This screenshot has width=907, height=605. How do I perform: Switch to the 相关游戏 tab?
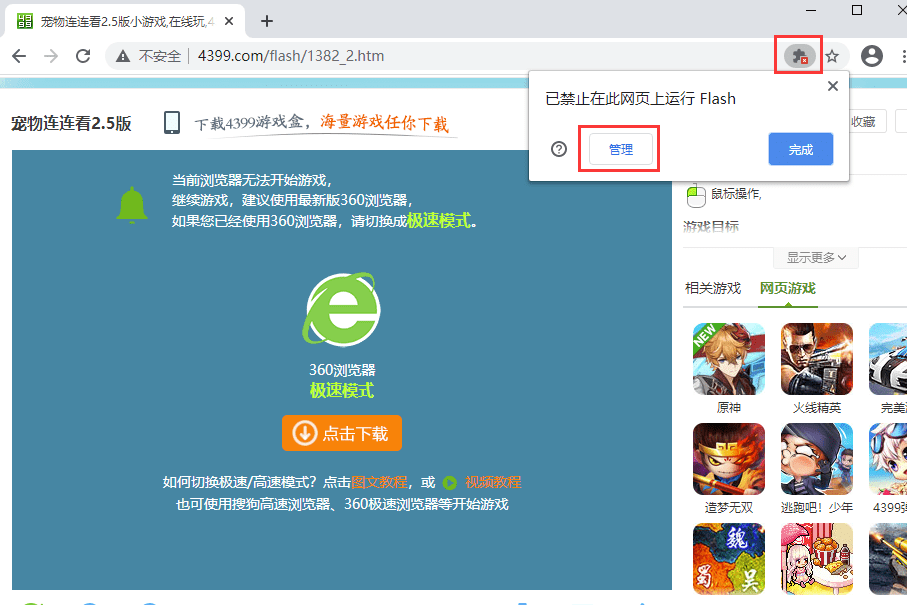pyautogui.click(x=713, y=288)
